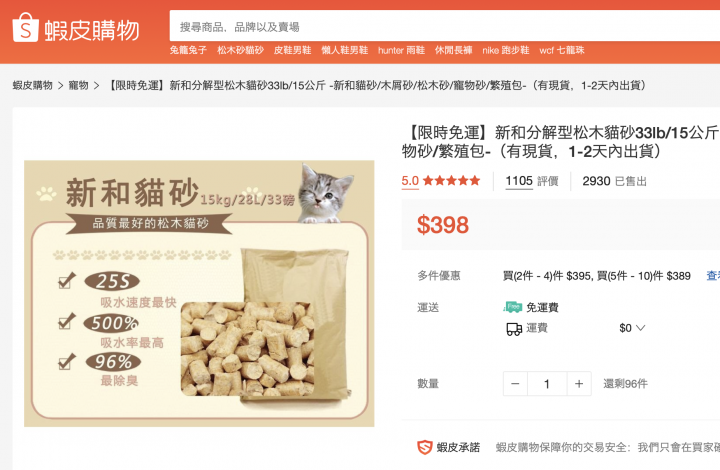720x470 pixels.
Task: Increase quantity with the plus button
Action: pyautogui.click(x=579, y=384)
